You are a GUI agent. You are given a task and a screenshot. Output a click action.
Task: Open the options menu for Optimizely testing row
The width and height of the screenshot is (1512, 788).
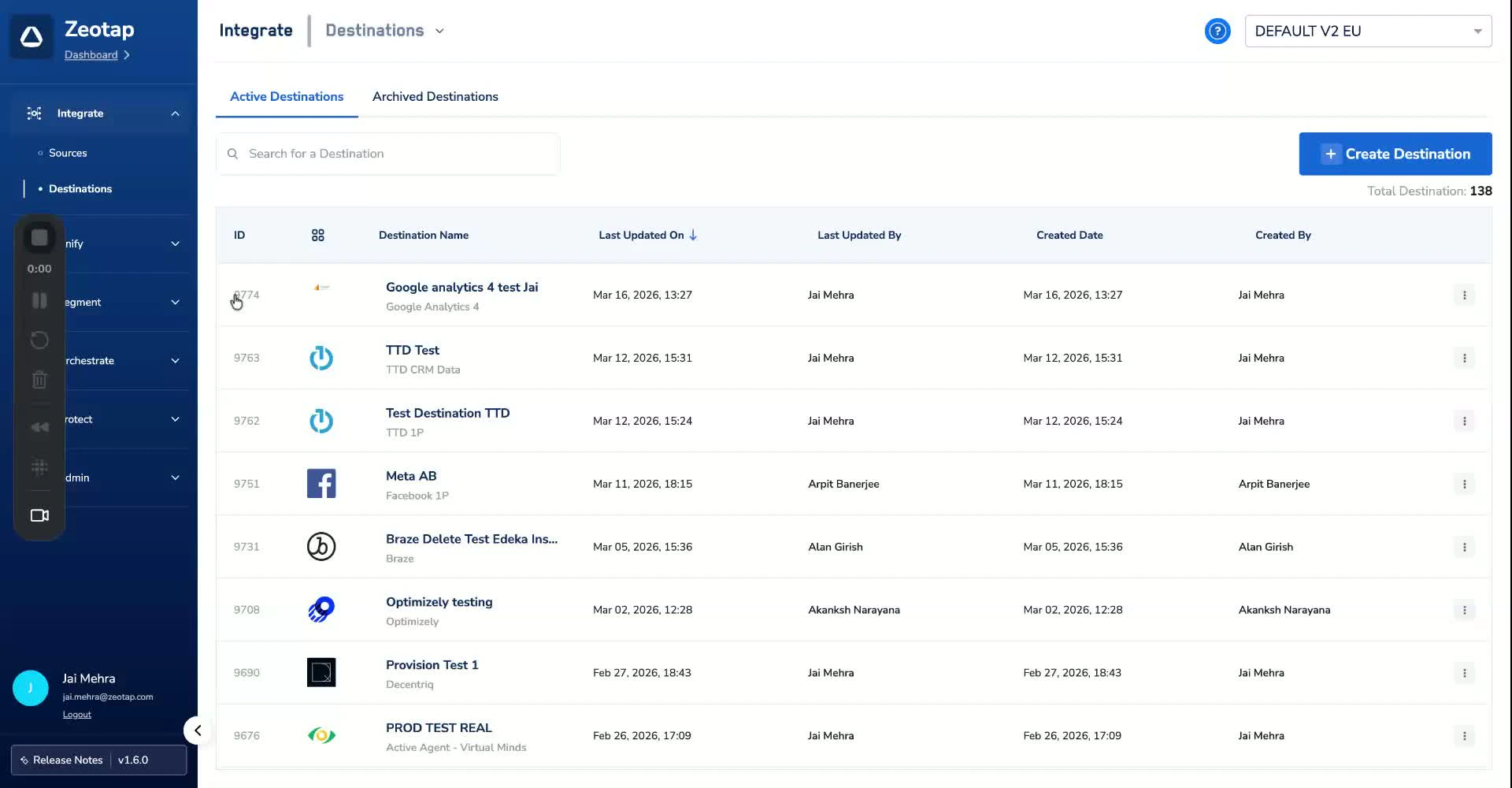[x=1464, y=610]
